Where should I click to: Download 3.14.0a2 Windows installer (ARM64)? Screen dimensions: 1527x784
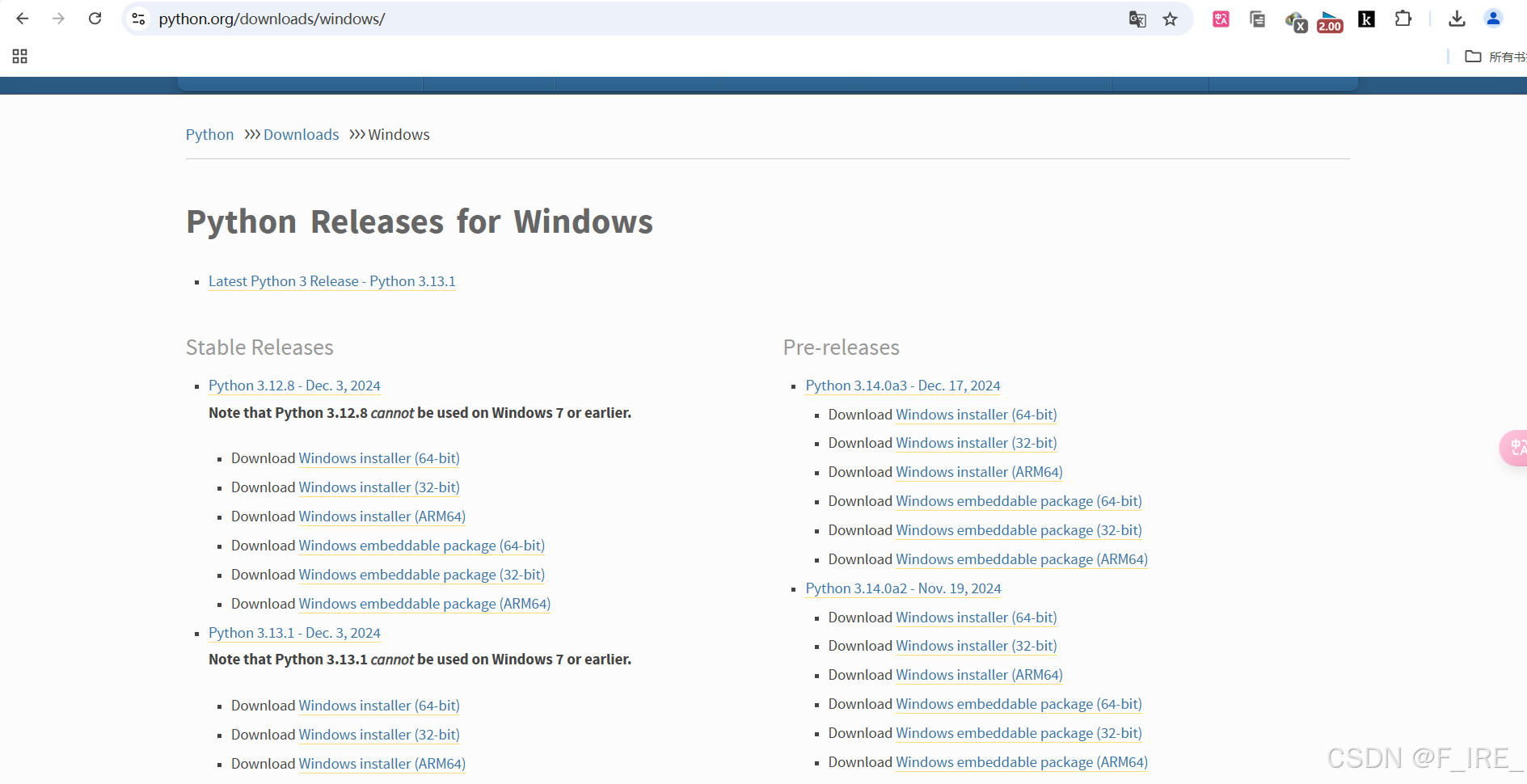(980, 675)
